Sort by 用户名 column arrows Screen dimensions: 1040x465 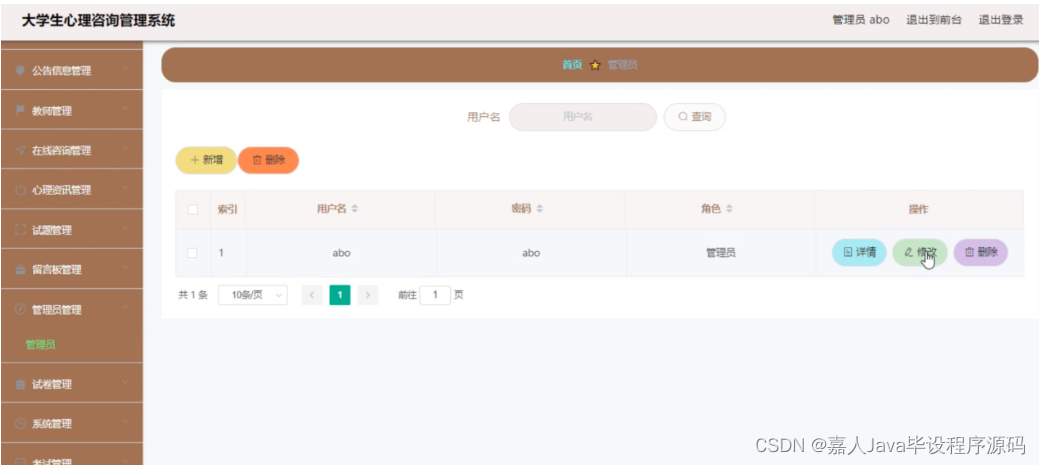pos(355,209)
